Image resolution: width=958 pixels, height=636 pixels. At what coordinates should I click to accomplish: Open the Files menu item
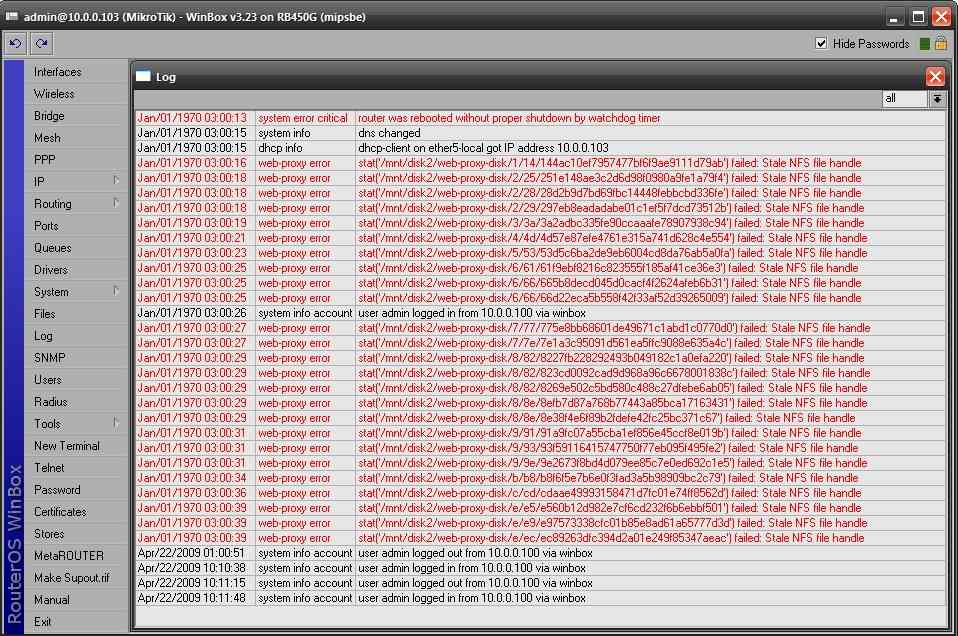point(45,313)
